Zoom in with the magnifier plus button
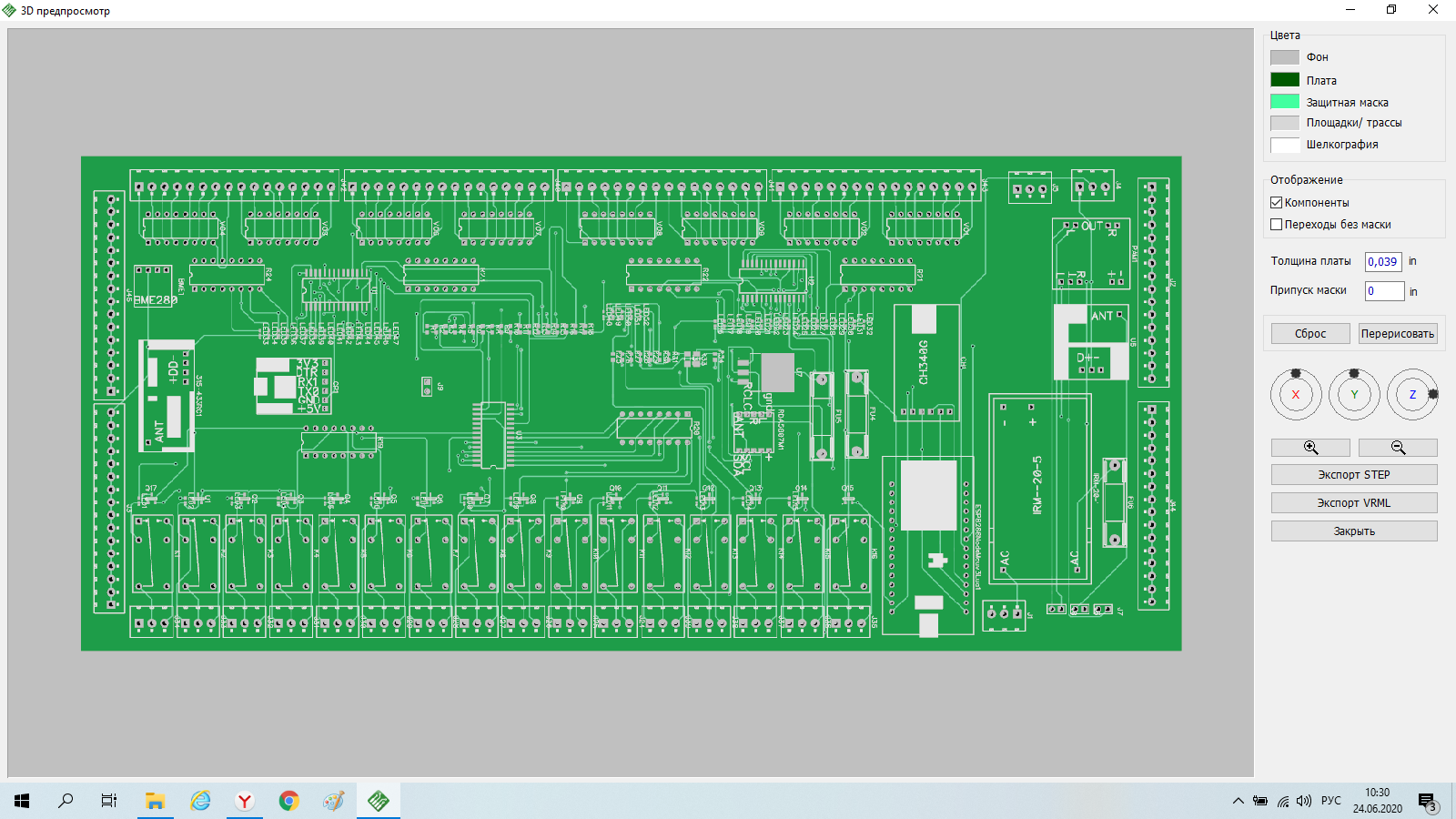The height and width of the screenshot is (819, 1456). tap(1310, 448)
